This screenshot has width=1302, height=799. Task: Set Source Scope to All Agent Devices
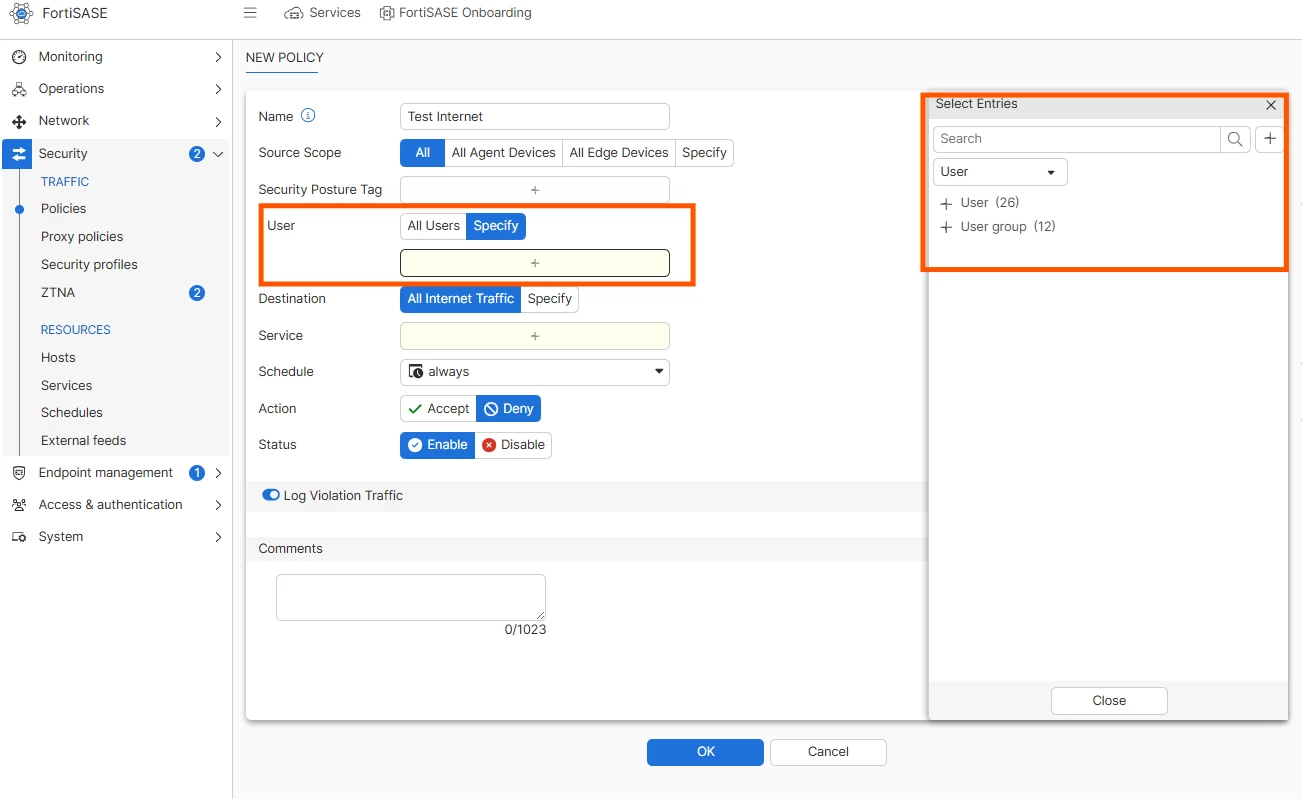click(x=503, y=153)
